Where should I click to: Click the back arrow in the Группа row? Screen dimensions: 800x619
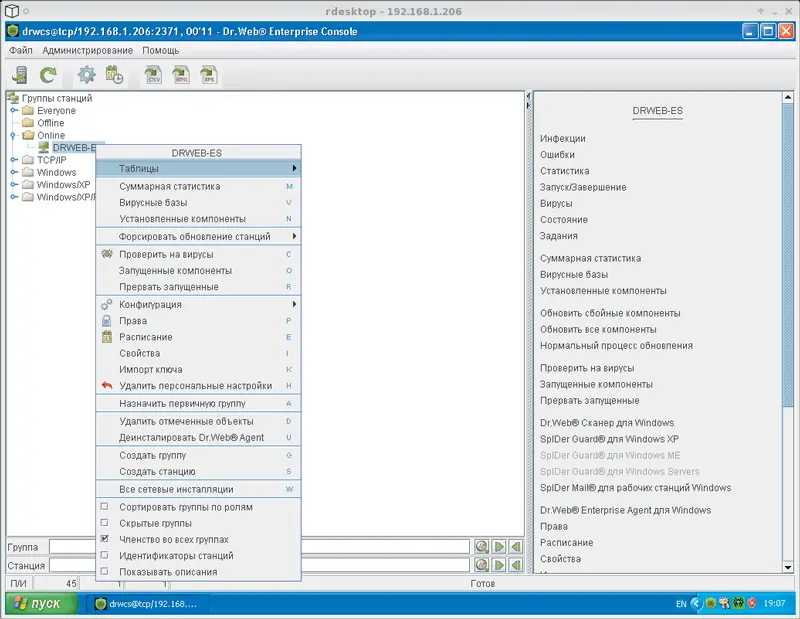click(x=516, y=547)
